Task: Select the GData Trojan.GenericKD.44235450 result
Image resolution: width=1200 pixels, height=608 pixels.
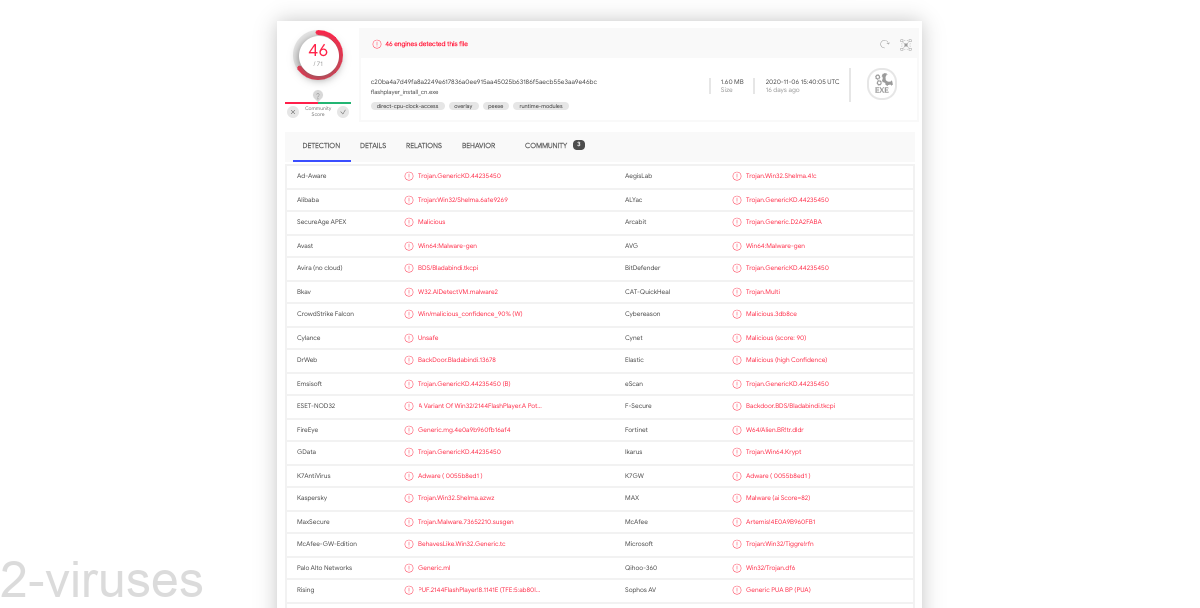Action: click(x=459, y=452)
